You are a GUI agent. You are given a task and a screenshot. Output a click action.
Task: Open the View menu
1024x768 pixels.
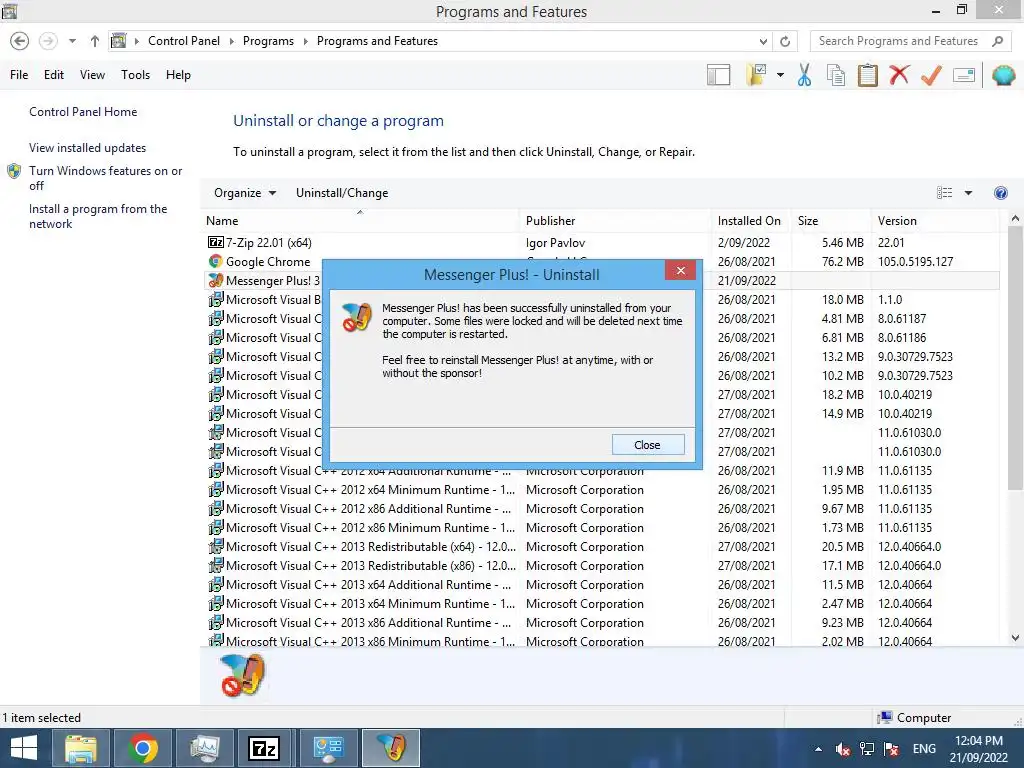pos(92,75)
